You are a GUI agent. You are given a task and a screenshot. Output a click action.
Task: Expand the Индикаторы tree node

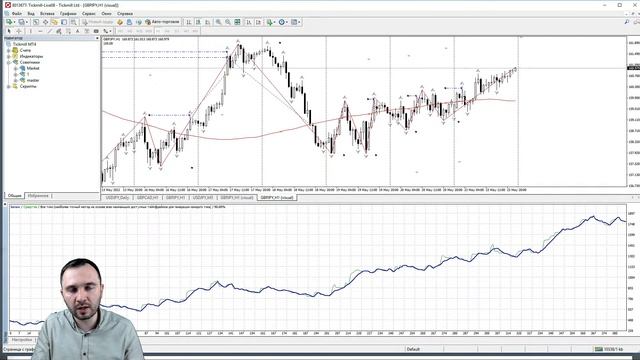(9, 56)
